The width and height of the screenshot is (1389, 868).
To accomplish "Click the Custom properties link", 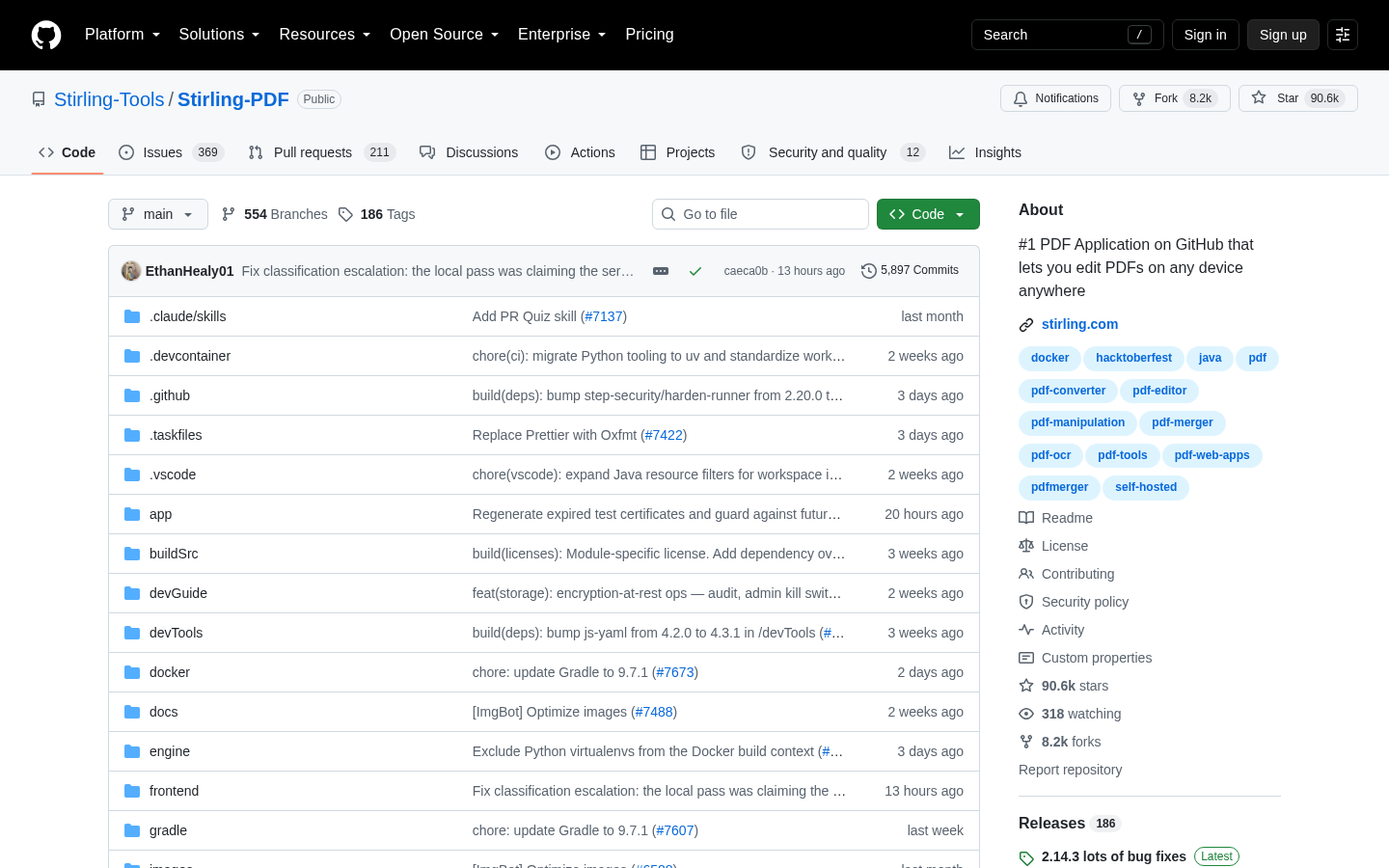I will 1097,658.
